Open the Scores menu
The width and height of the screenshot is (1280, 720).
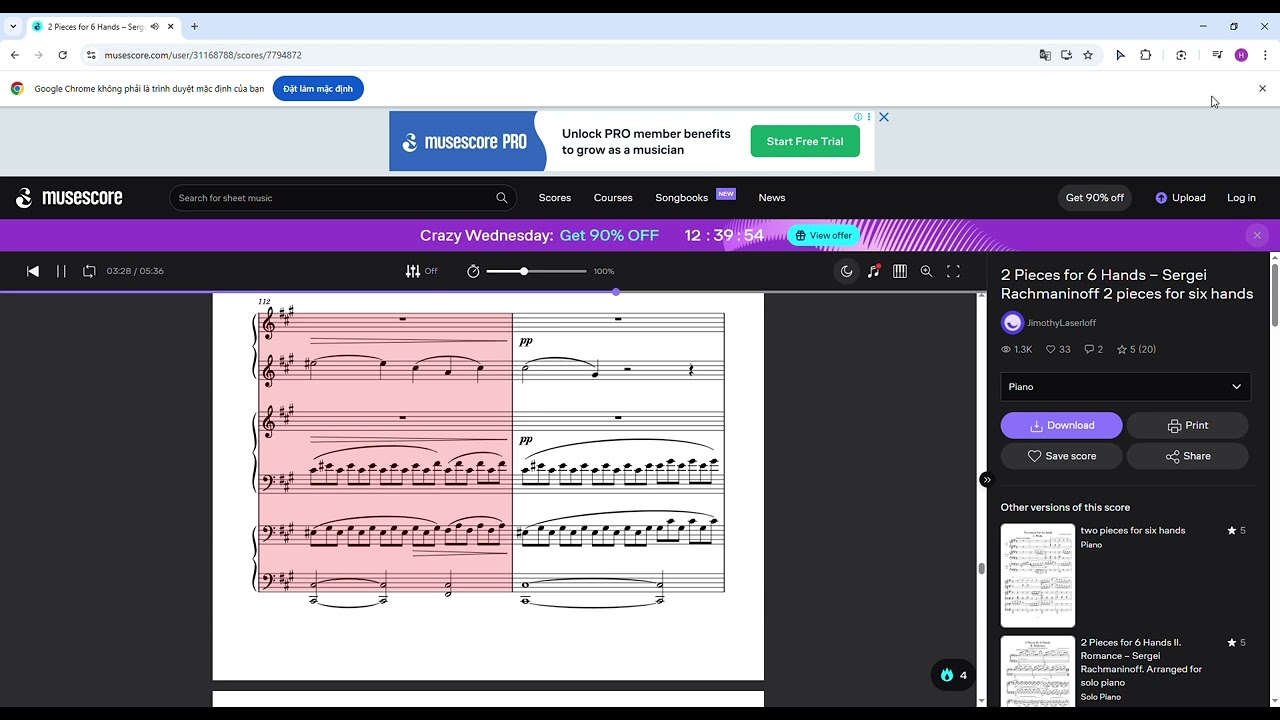[x=555, y=198]
